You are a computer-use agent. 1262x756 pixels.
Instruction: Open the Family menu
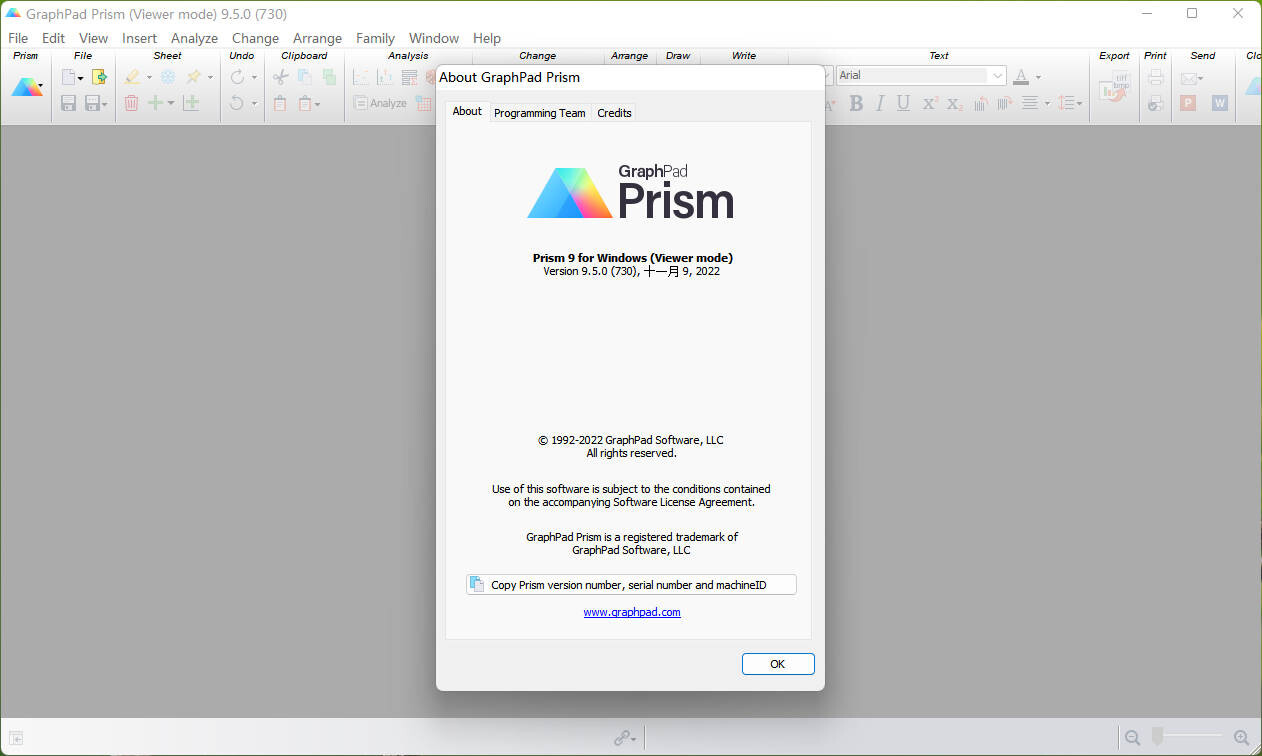coord(375,38)
